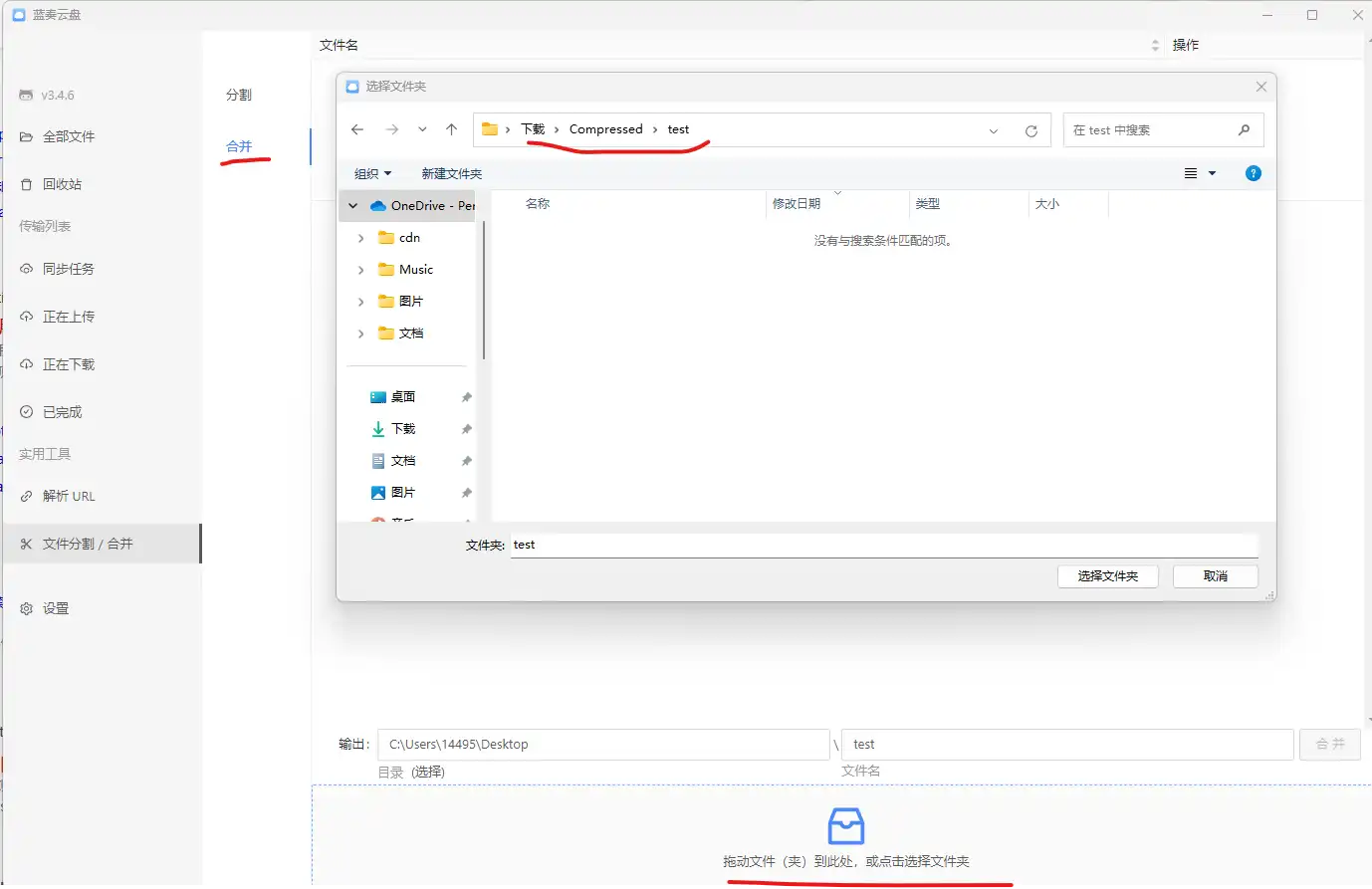
Task: Open Settings with gear icon
Action: pos(56,608)
